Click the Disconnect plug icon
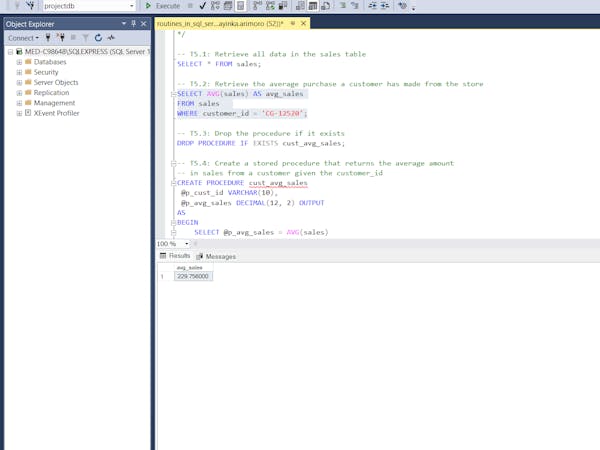This screenshot has width=600, height=450. (x=60, y=38)
